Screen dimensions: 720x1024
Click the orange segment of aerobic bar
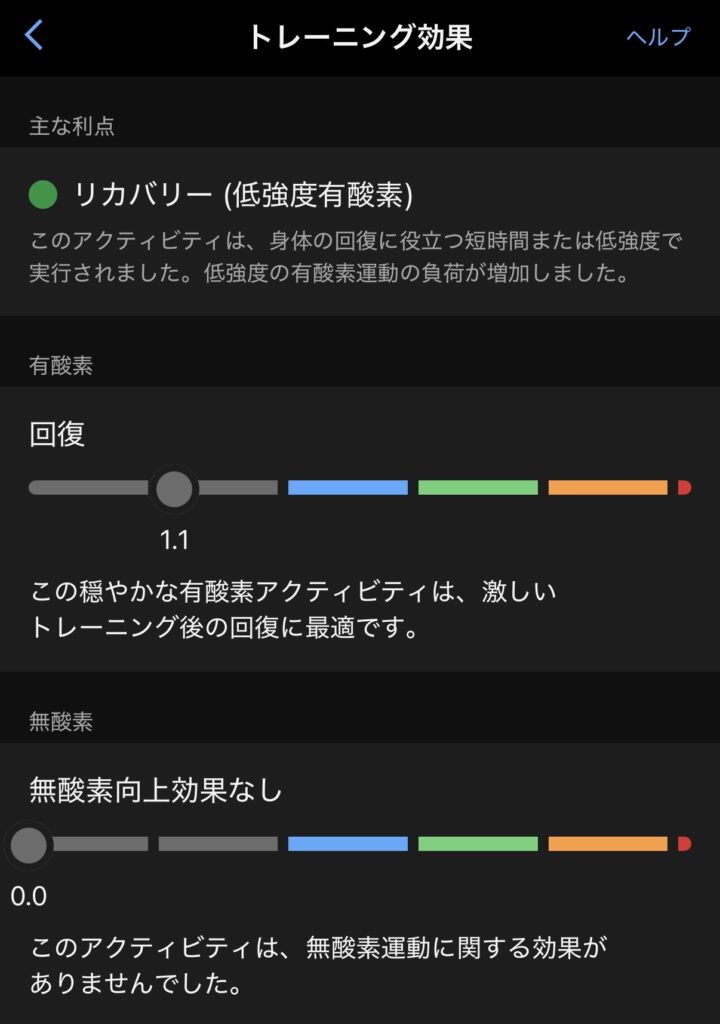[607, 488]
